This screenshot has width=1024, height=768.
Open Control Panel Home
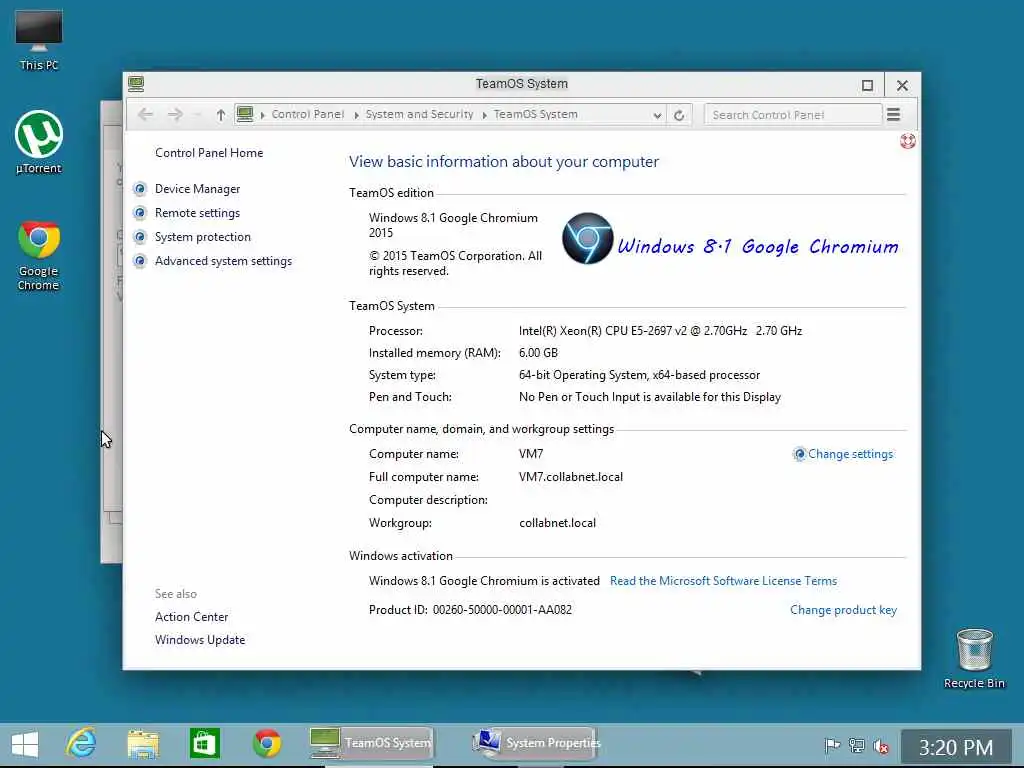click(x=209, y=153)
